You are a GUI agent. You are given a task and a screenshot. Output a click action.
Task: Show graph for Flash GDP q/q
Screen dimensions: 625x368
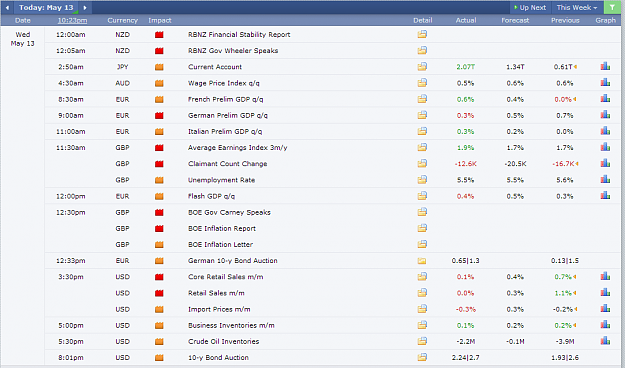605,195
